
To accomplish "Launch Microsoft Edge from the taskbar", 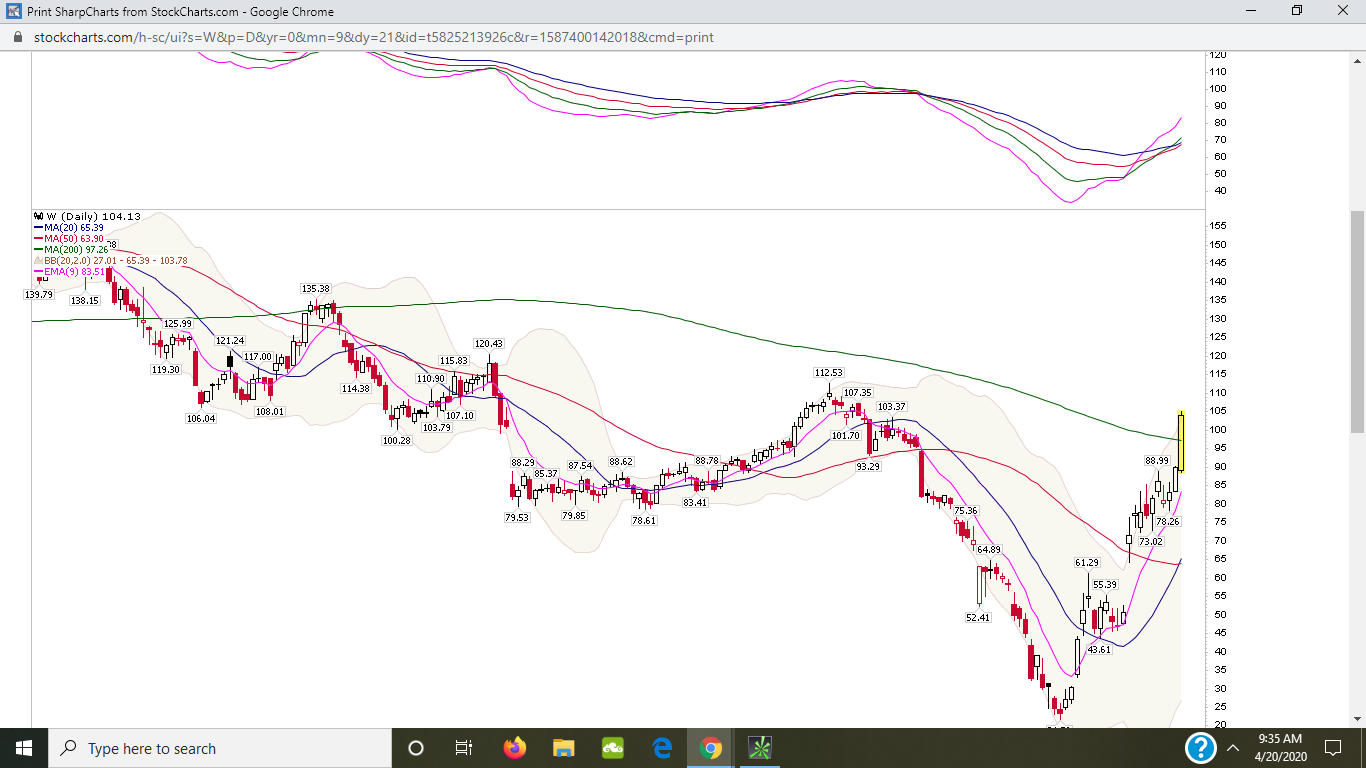I will [662, 748].
